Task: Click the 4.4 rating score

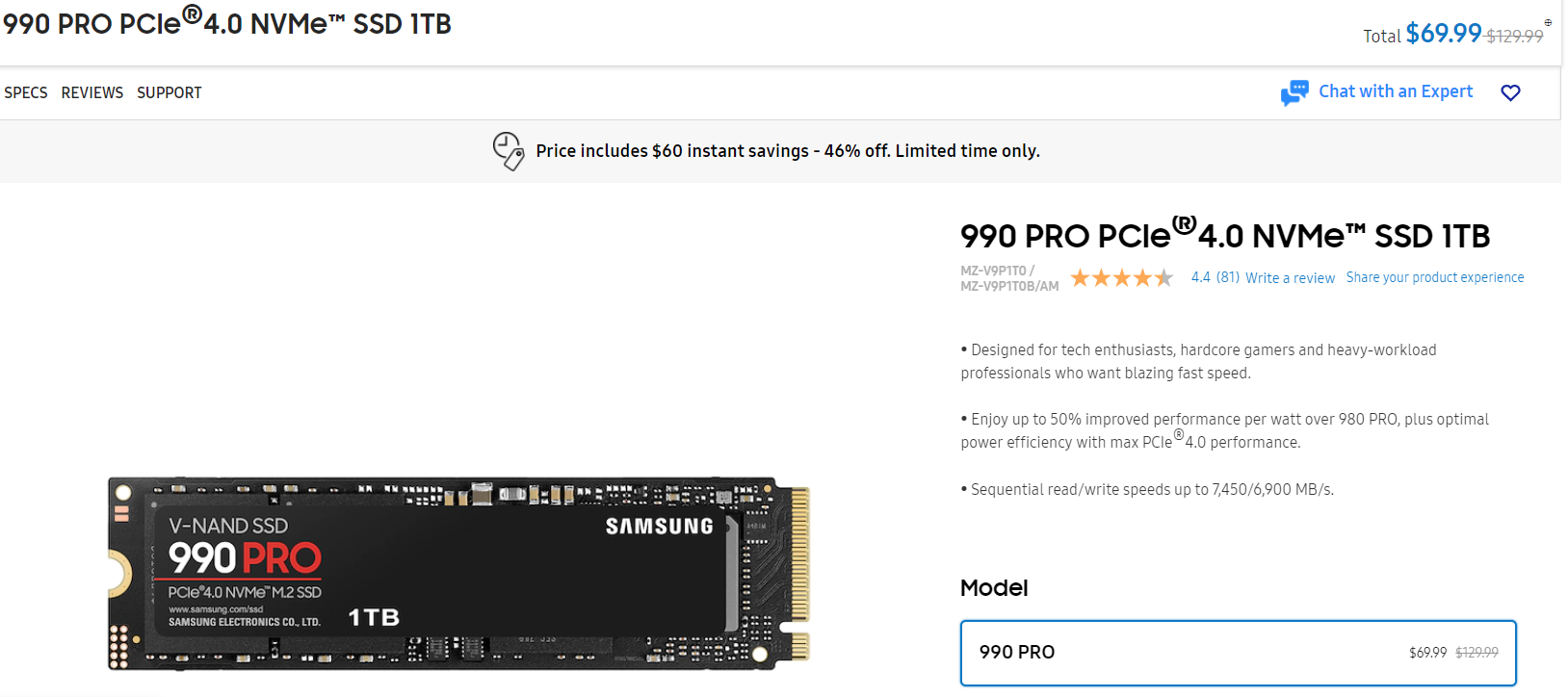Action: click(x=1200, y=277)
